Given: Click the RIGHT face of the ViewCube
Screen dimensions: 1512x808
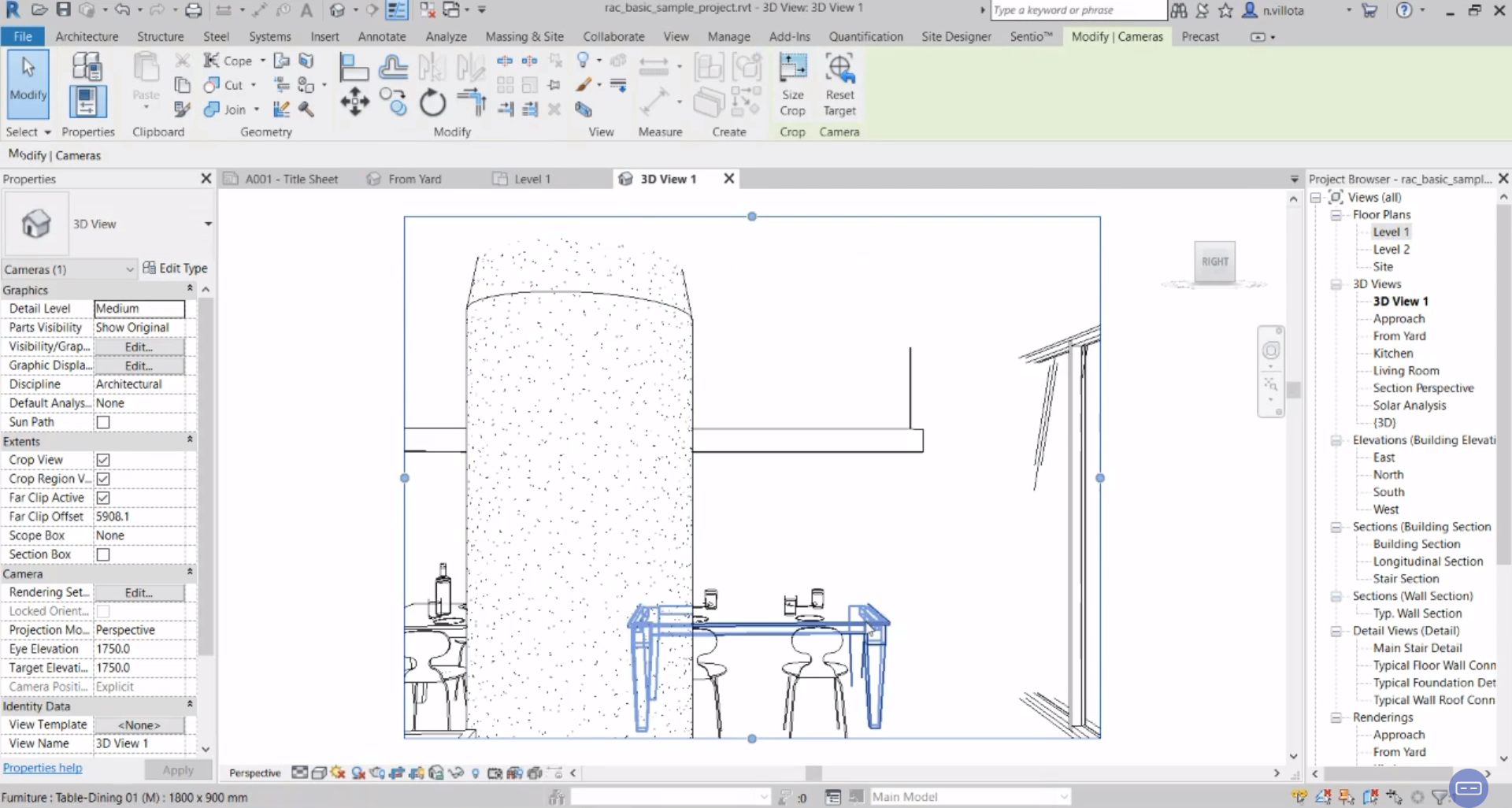Looking at the screenshot, I should tap(1214, 261).
